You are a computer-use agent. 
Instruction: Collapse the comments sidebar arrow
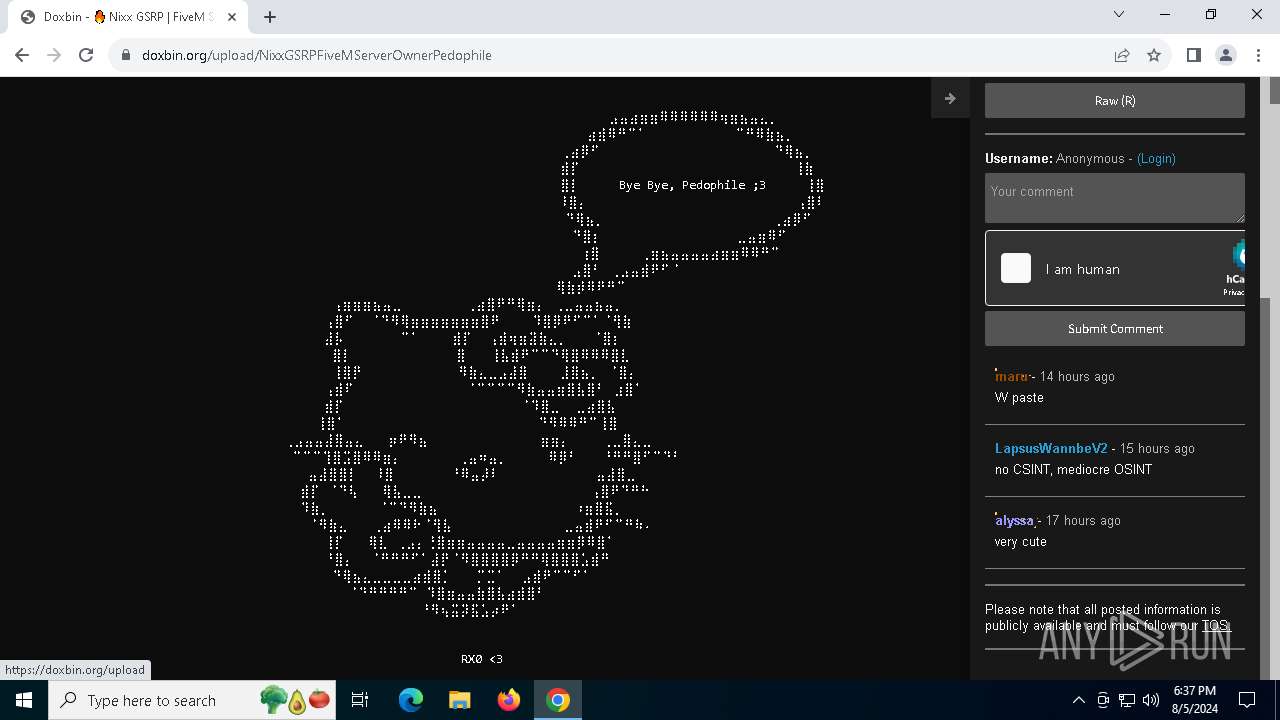point(950,98)
